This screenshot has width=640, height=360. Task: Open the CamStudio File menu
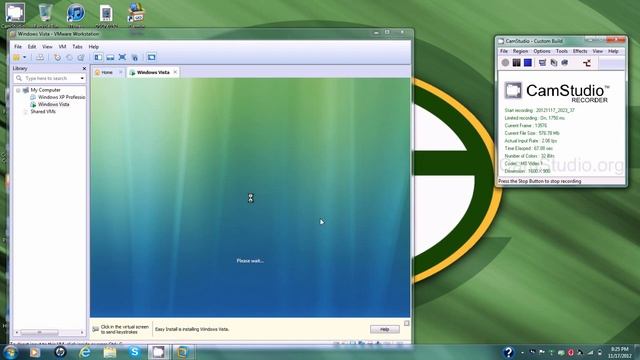tap(504, 51)
